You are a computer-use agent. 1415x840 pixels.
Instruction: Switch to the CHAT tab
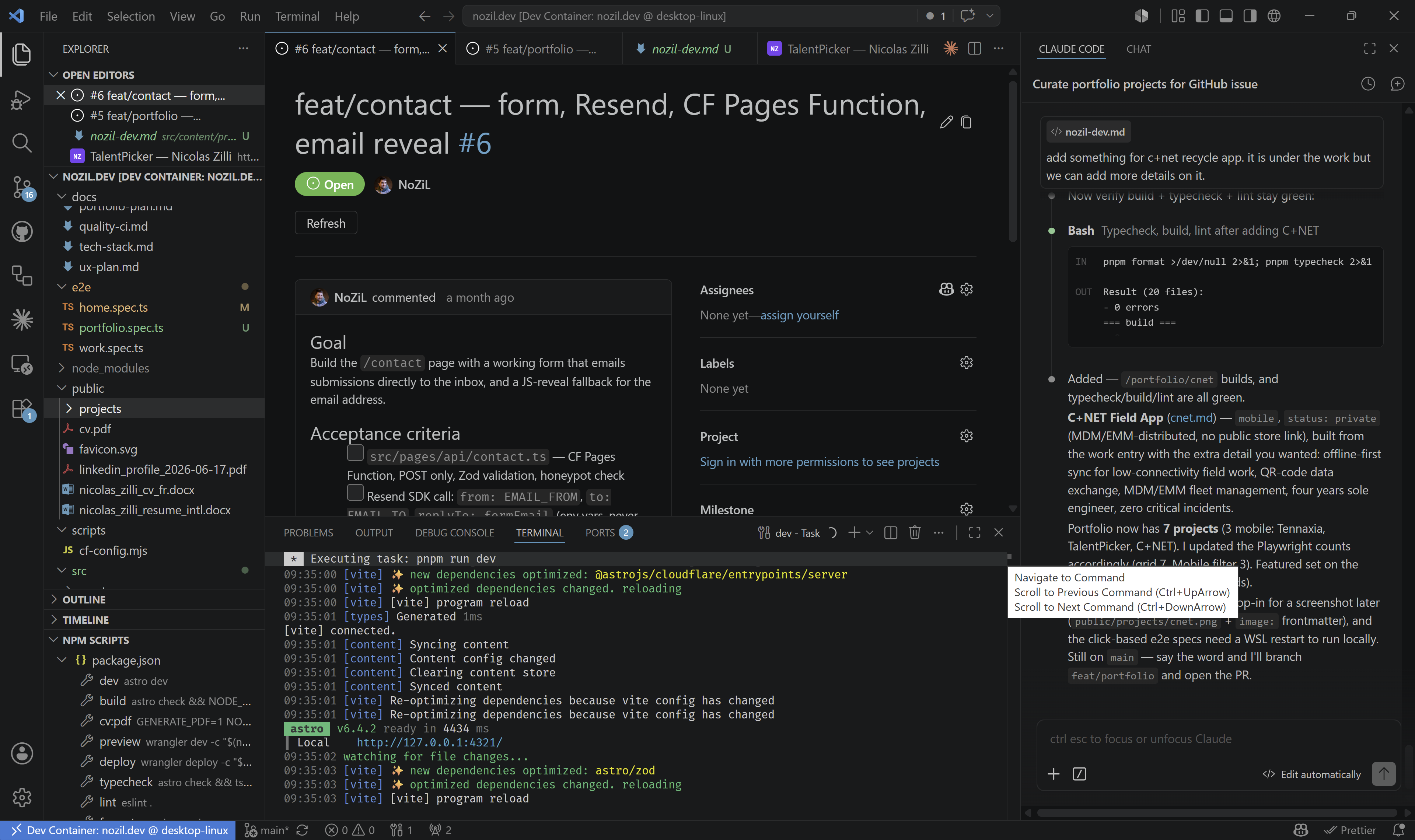[1138, 49]
